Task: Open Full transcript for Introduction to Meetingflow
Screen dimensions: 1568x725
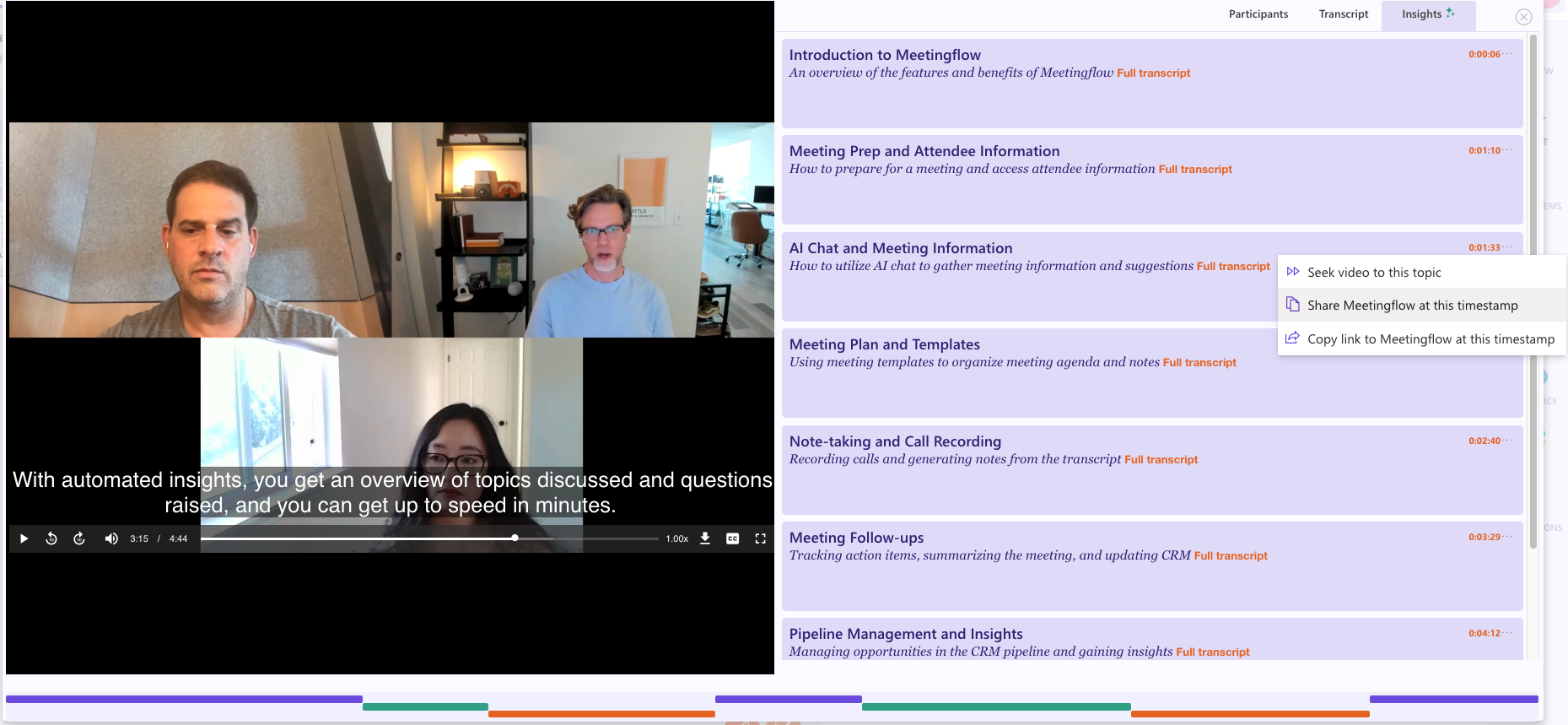Action: pyautogui.click(x=1153, y=73)
